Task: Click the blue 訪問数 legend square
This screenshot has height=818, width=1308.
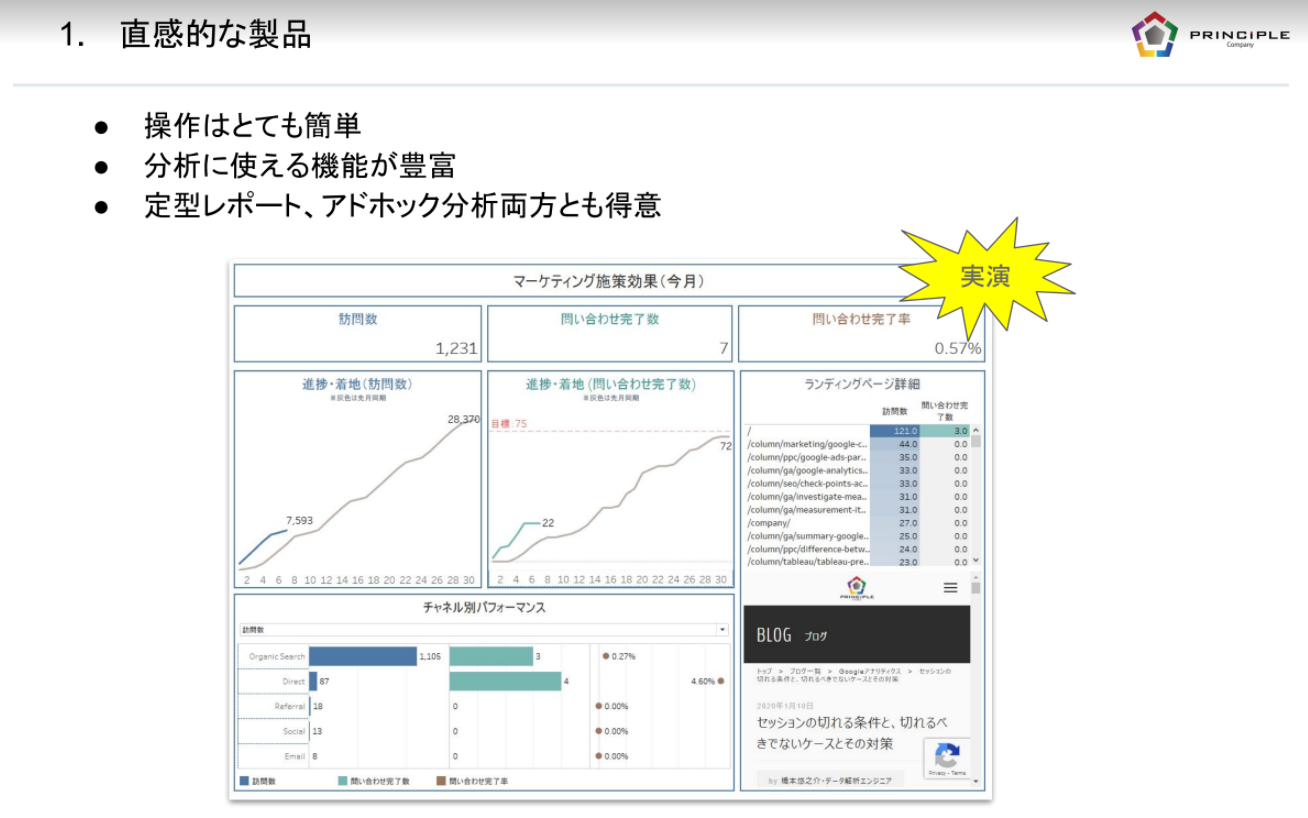Action: (x=244, y=780)
